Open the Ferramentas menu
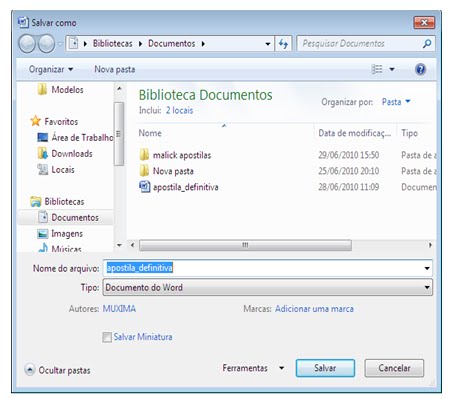452x399 pixels. point(245,368)
